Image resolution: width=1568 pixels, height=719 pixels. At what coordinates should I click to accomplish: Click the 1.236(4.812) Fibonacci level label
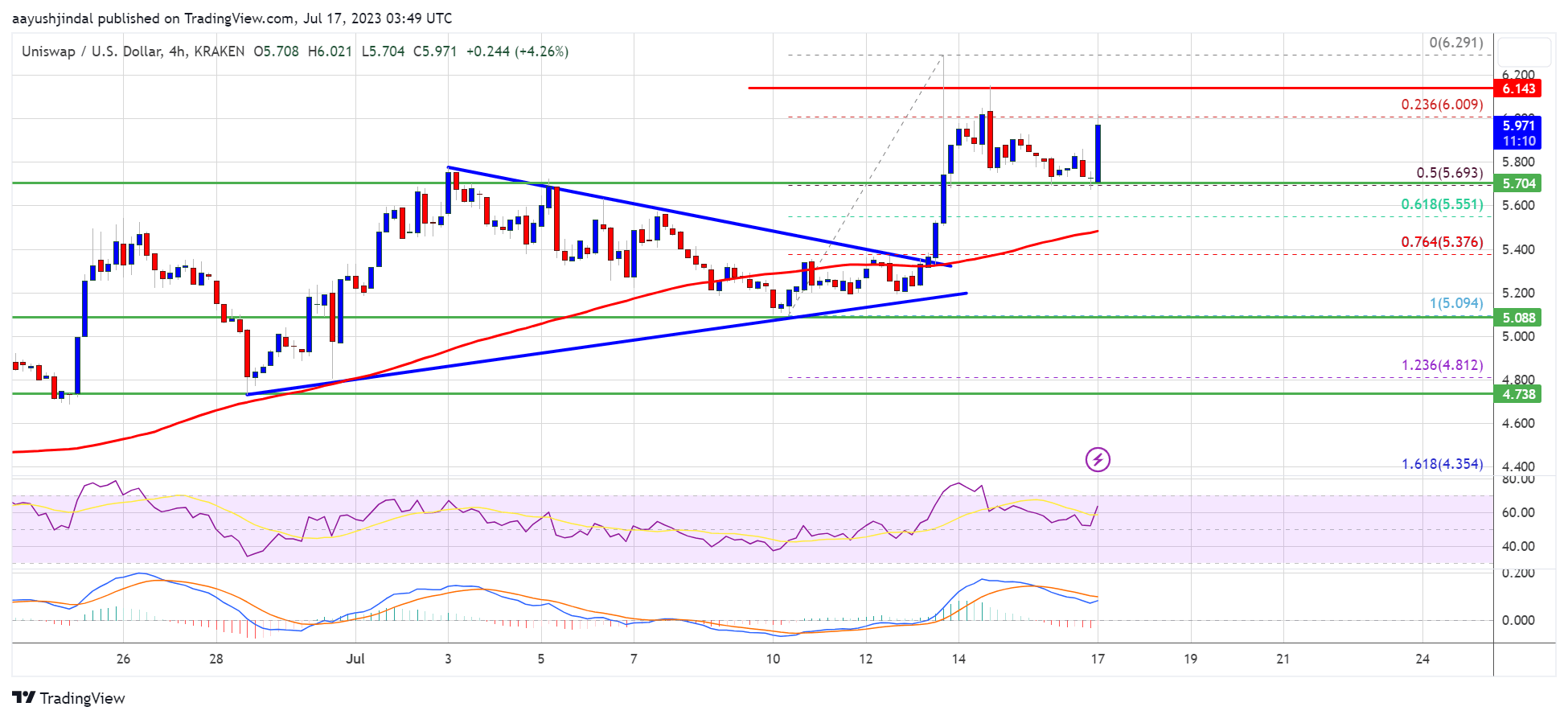(1442, 365)
